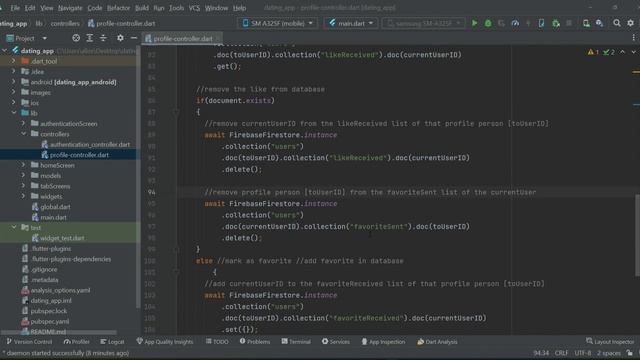Click the warning indicator in the editor corner
Image resolution: width=640 pixels, height=360 pixels.
coord(593,52)
